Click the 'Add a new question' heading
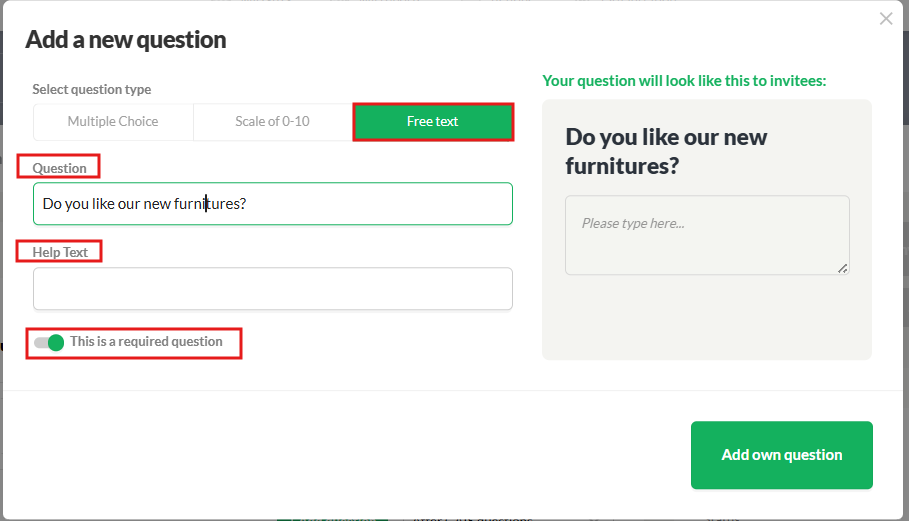 click(x=126, y=40)
